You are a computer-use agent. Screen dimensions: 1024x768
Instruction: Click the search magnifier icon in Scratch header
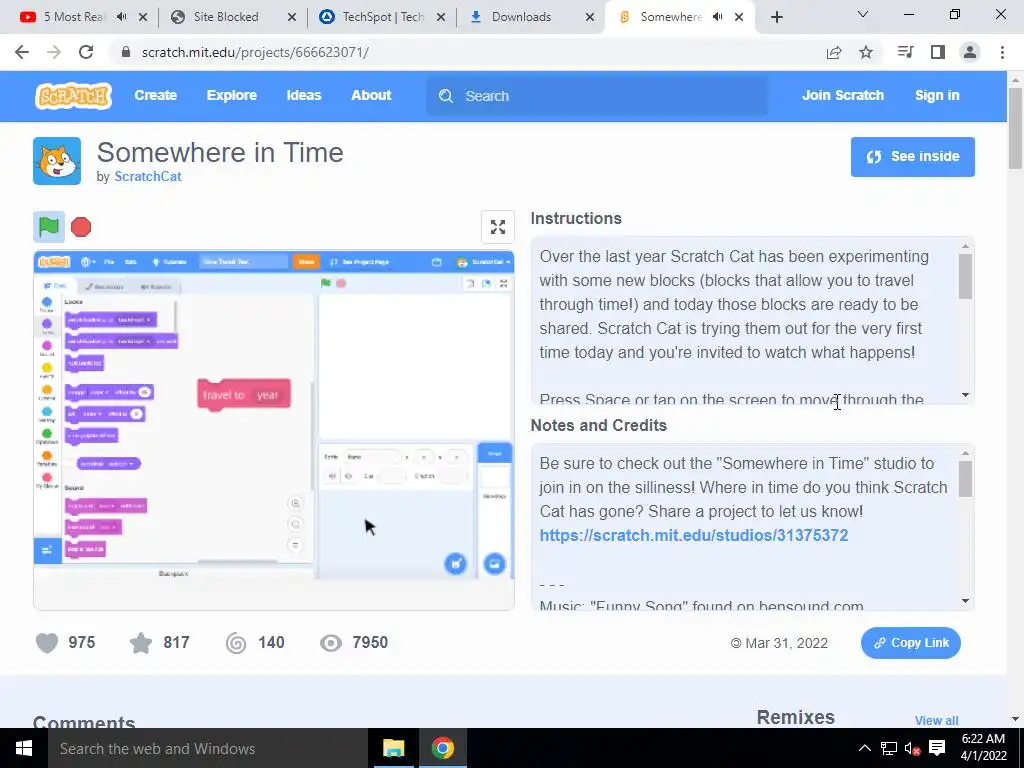tap(446, 96)
